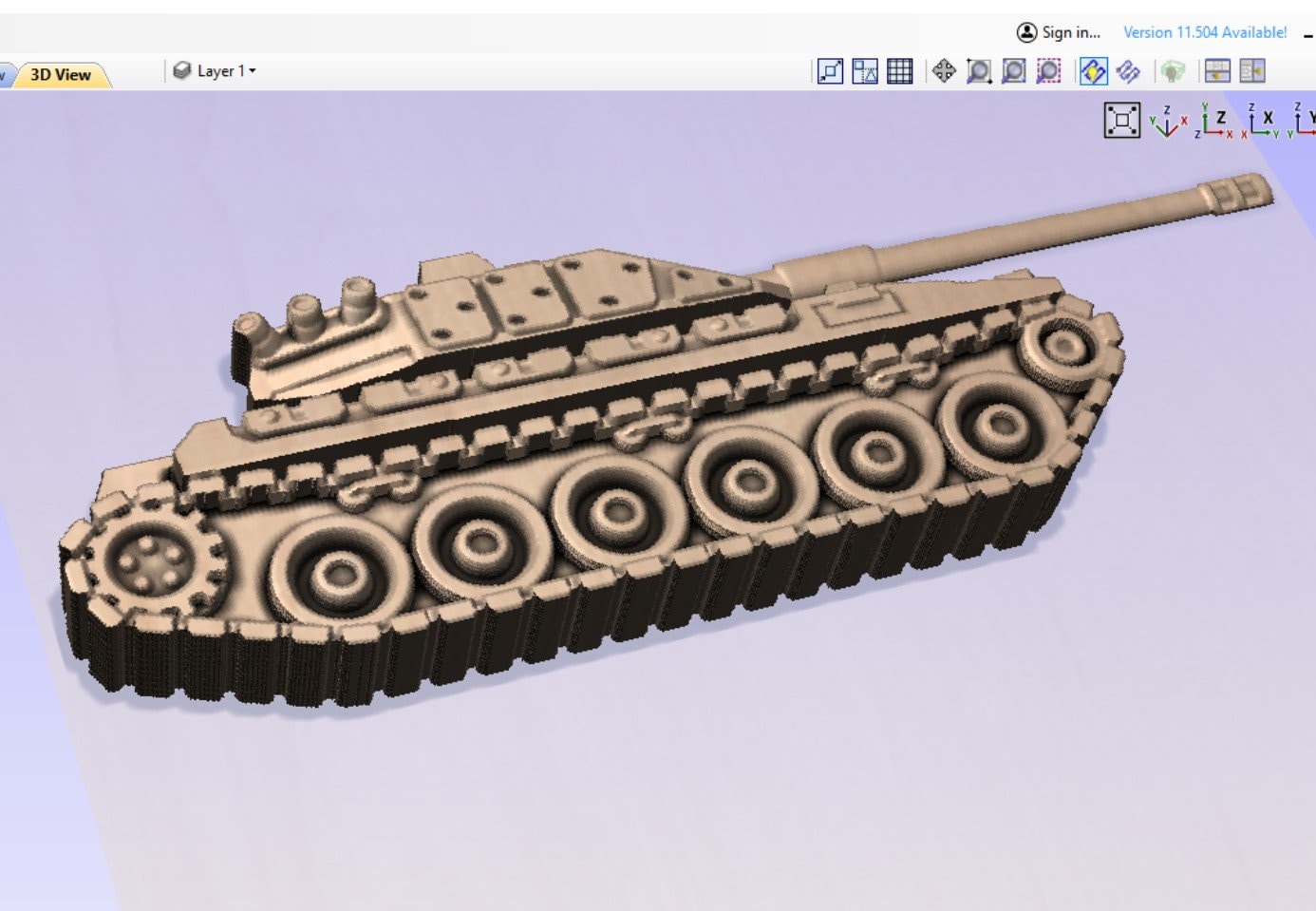Image resolution: width=1316 pixels, height=911 pixels.
Task: Click Zoom to Selection tool
Action: (x=1047, y=71)
